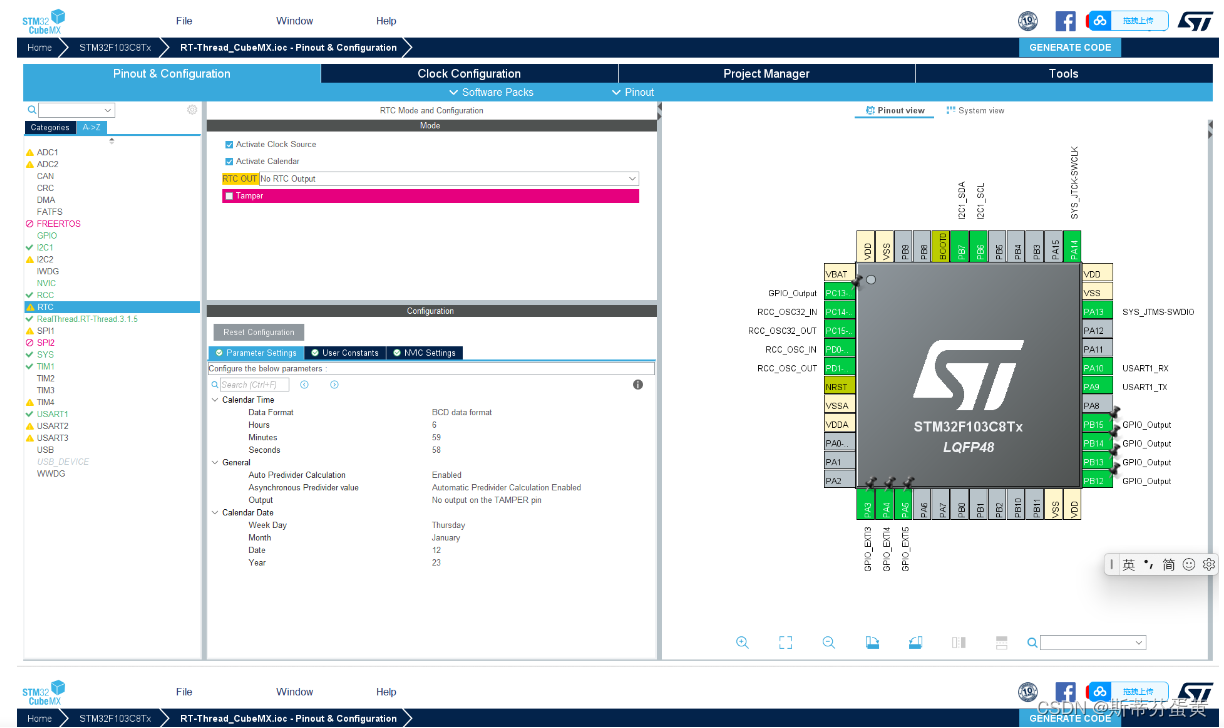
Task: Go to next parameter search result arrow
Action: [x=334, y=384]
